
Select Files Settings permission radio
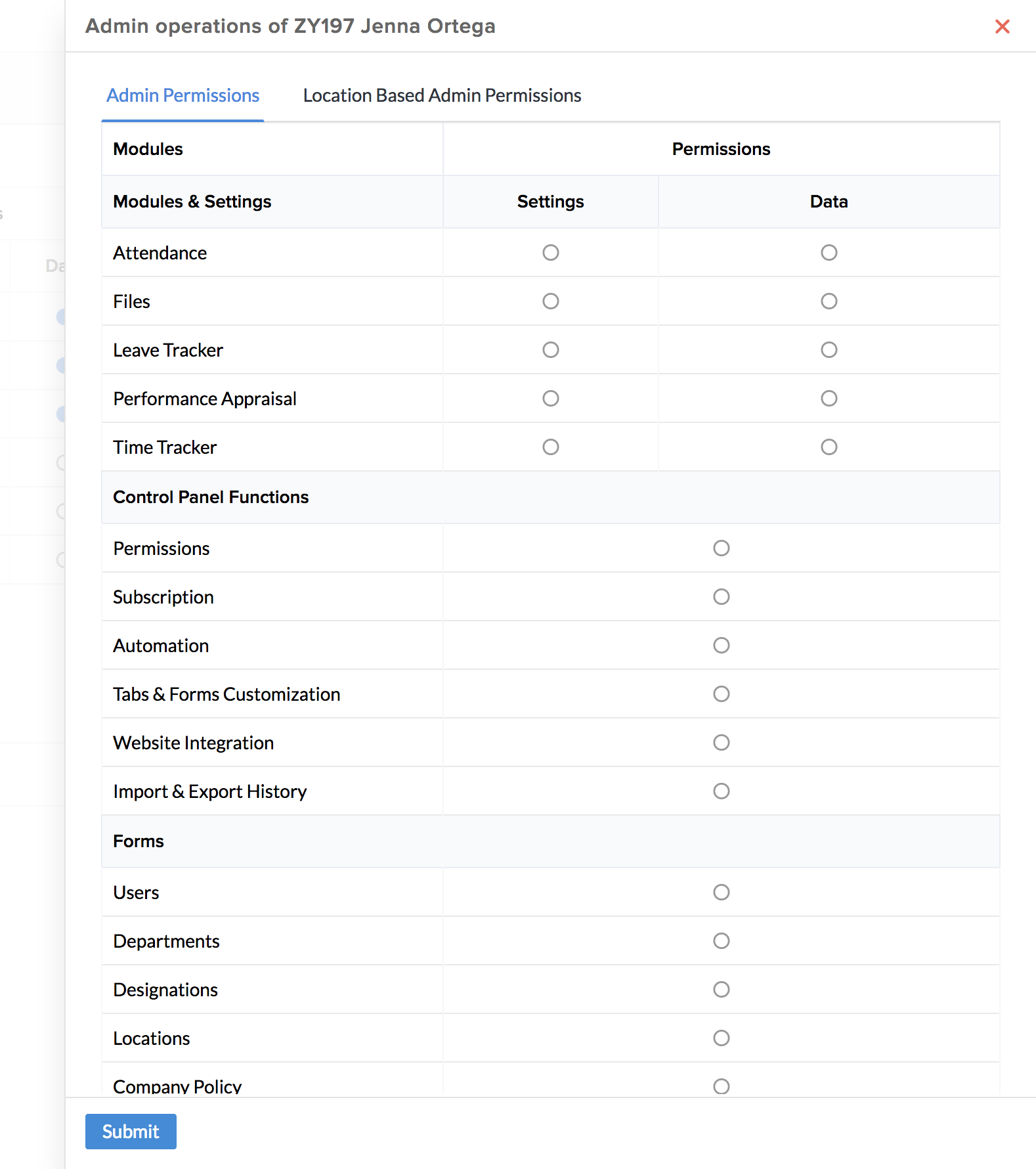click(551, 301)
